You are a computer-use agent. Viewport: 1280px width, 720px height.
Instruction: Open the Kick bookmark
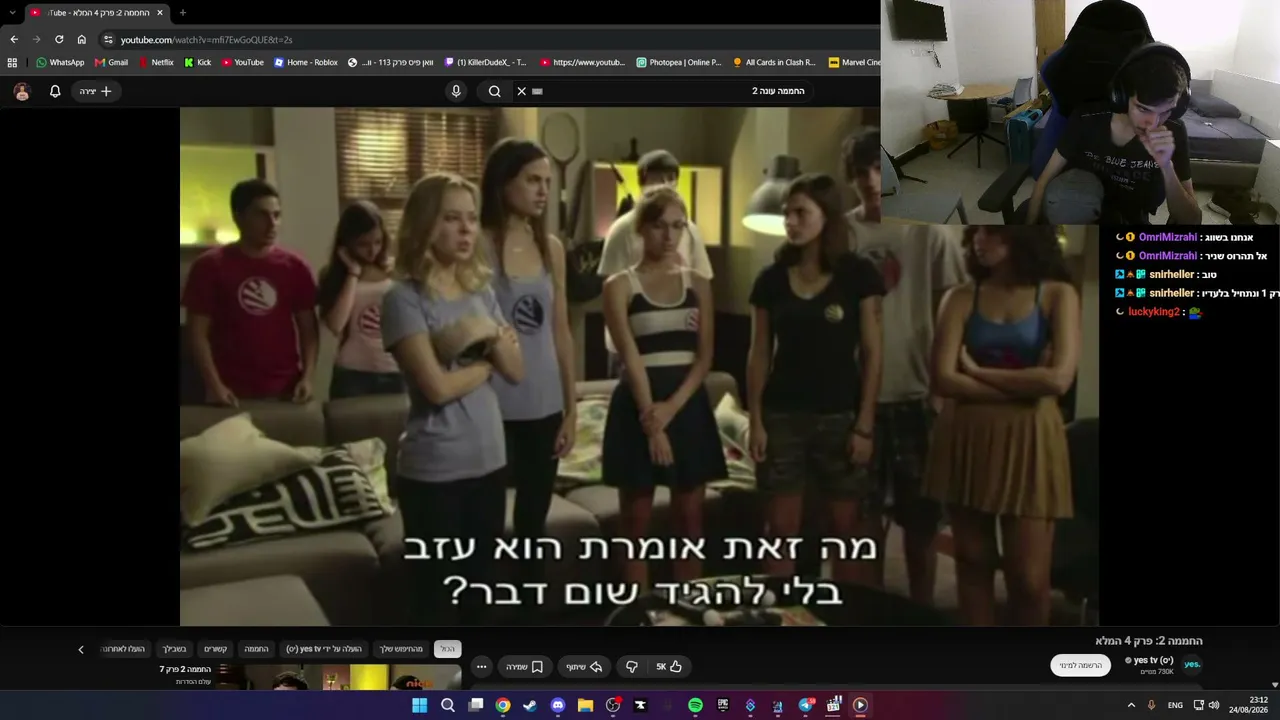point(197,62)
